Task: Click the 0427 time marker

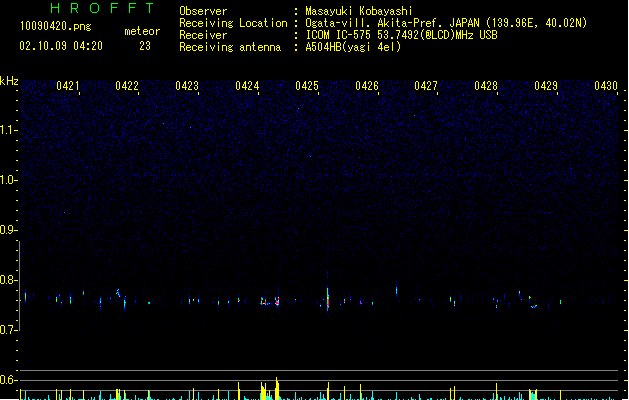Action: coord(426,86)
